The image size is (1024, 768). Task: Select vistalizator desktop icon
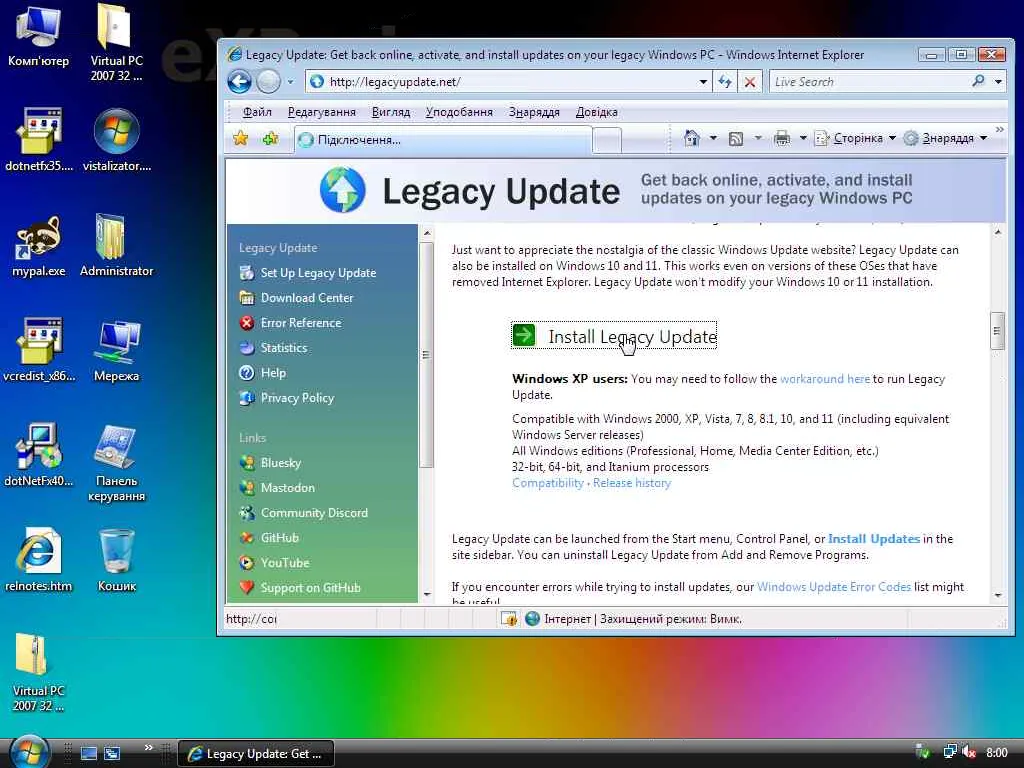[x=117, y=140]
